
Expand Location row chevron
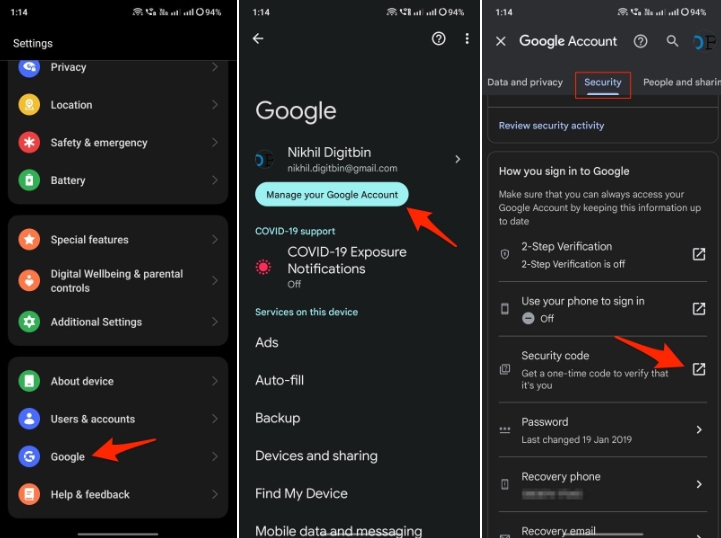click(x=215, y=105)
